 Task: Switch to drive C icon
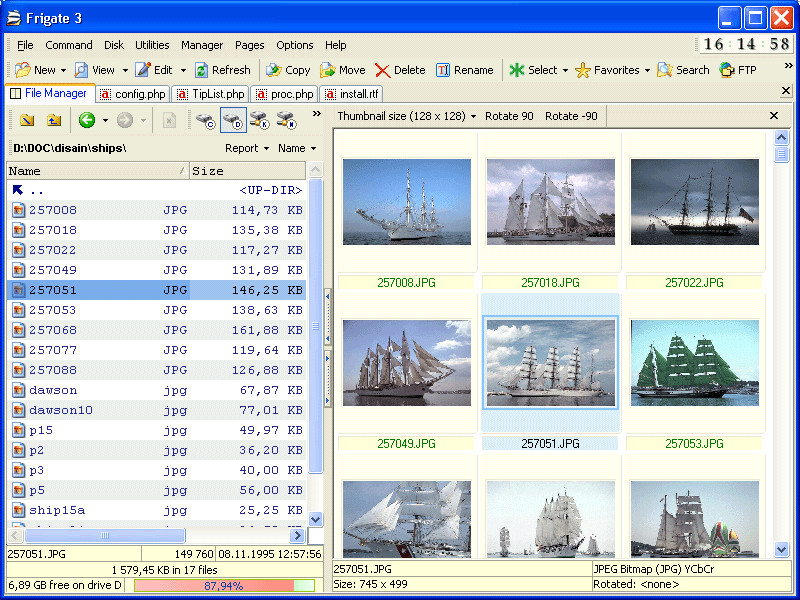[206, 120]
